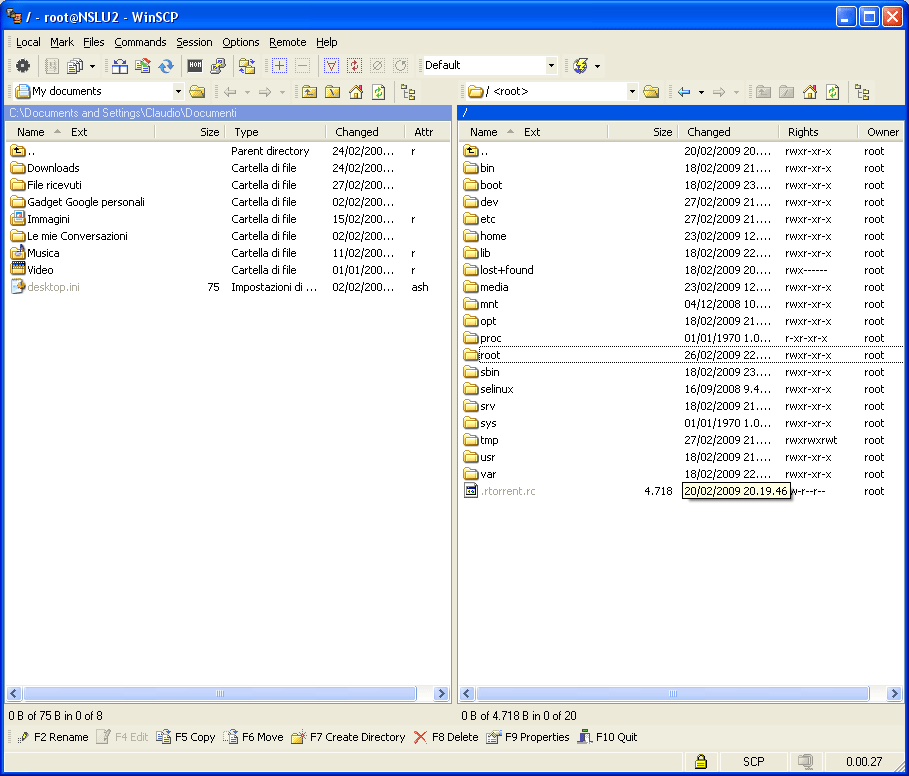
Task: Open the Session menu
Action: click(194, 42)
